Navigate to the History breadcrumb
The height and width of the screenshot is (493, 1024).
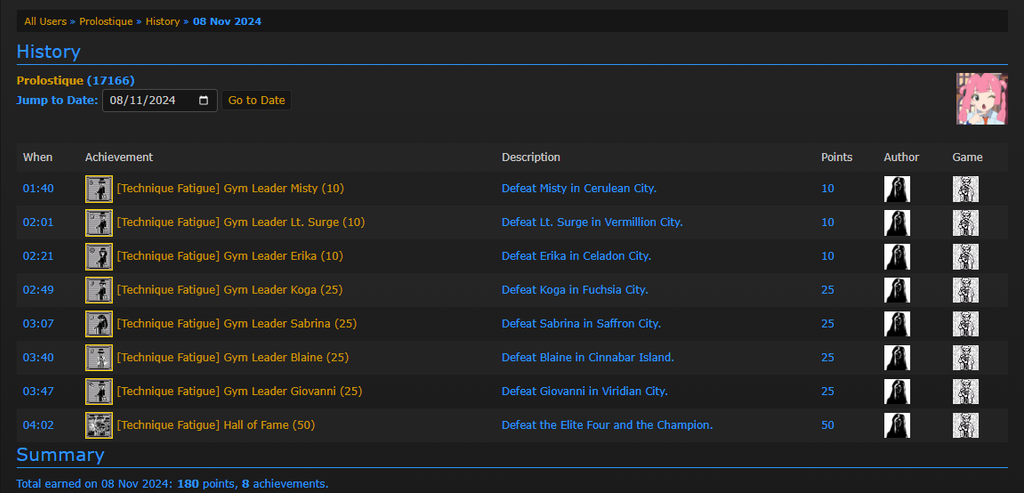[x=163, y=21]
